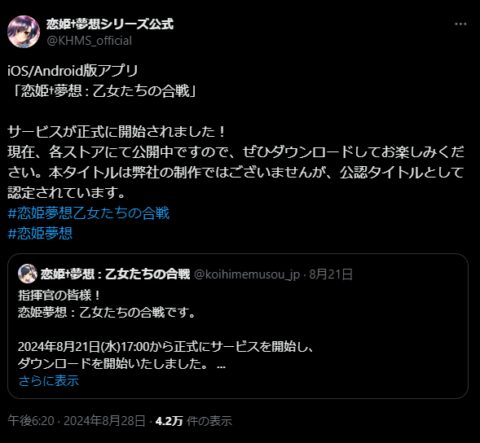The width and height of the screenshot is (480, 443).
Task: Click the 恋姫†夢想シリーズ公式 profile avatar
Action: pyautogui.click(x=24, y=32)
